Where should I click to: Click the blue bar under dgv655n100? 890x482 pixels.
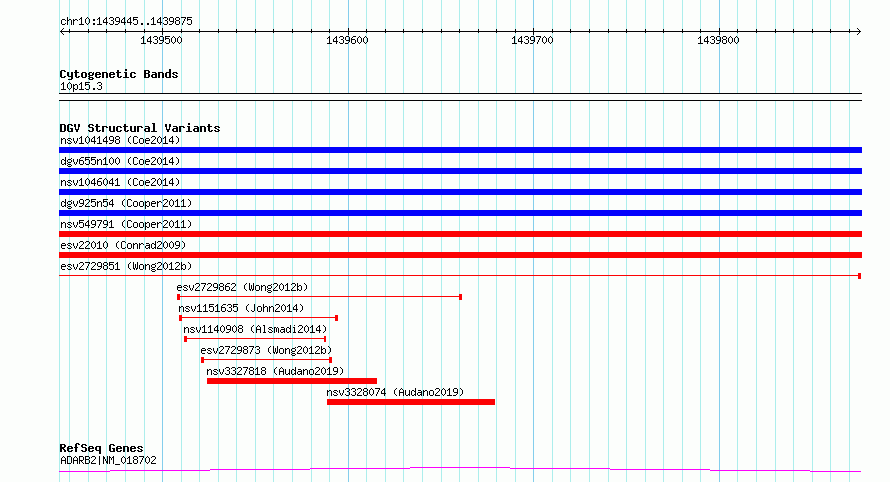click(x=460, y=171)
